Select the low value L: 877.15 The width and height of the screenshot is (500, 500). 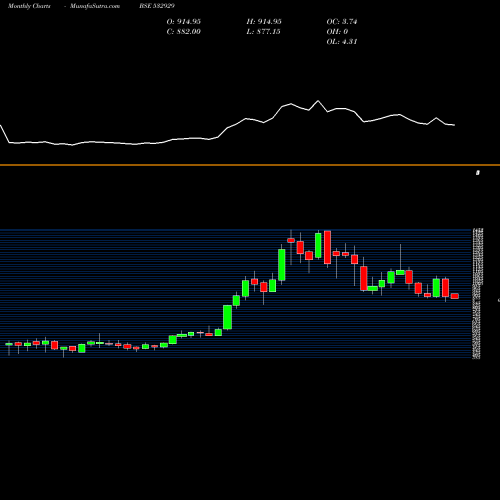click(x=263, y=32)
